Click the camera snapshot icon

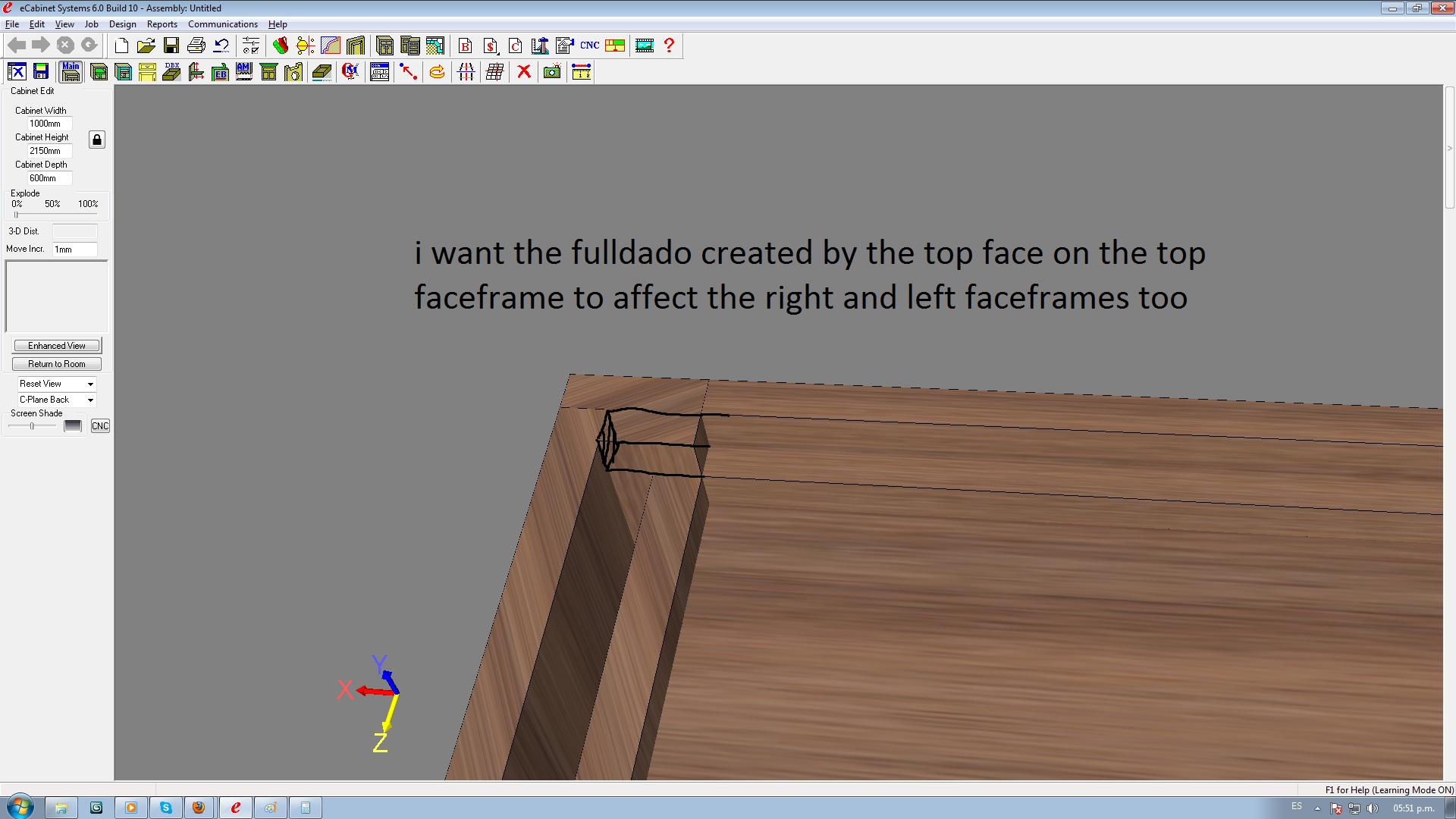pos(552,72)
